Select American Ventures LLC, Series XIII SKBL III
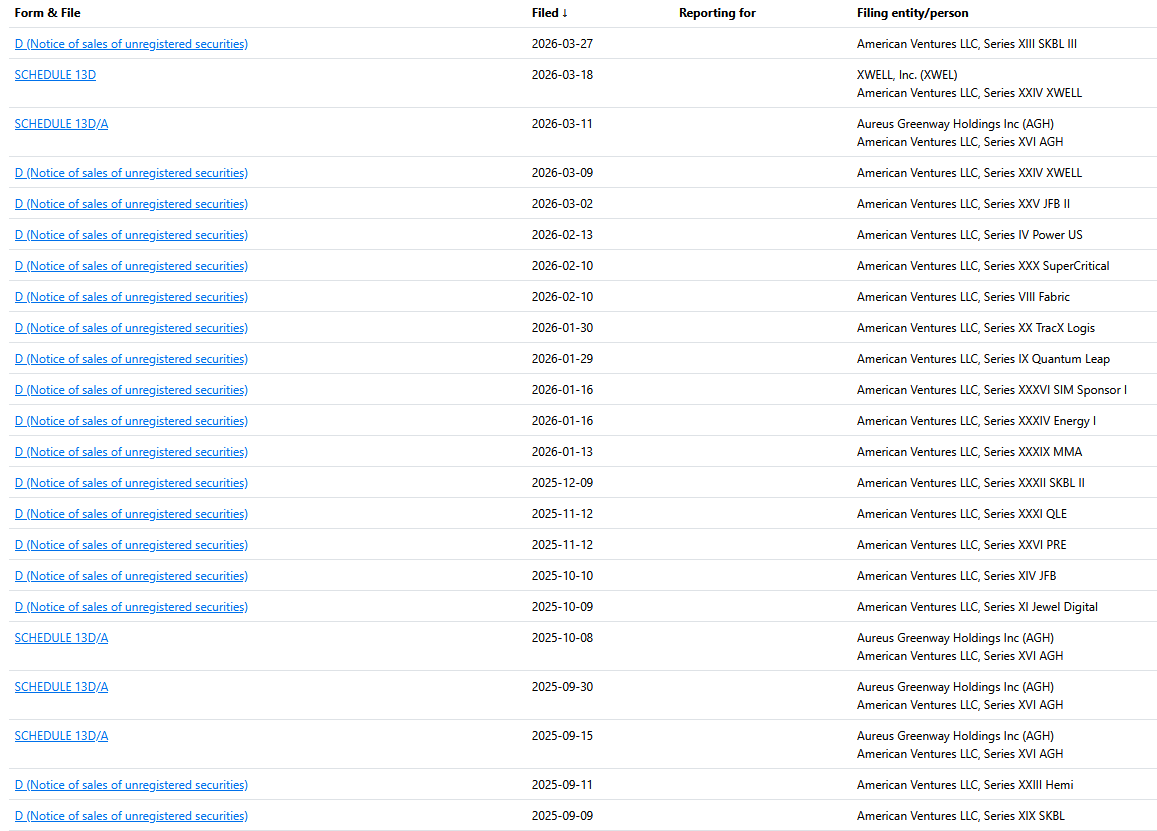This screenshot has width=1157, height=831. (967, 44)
